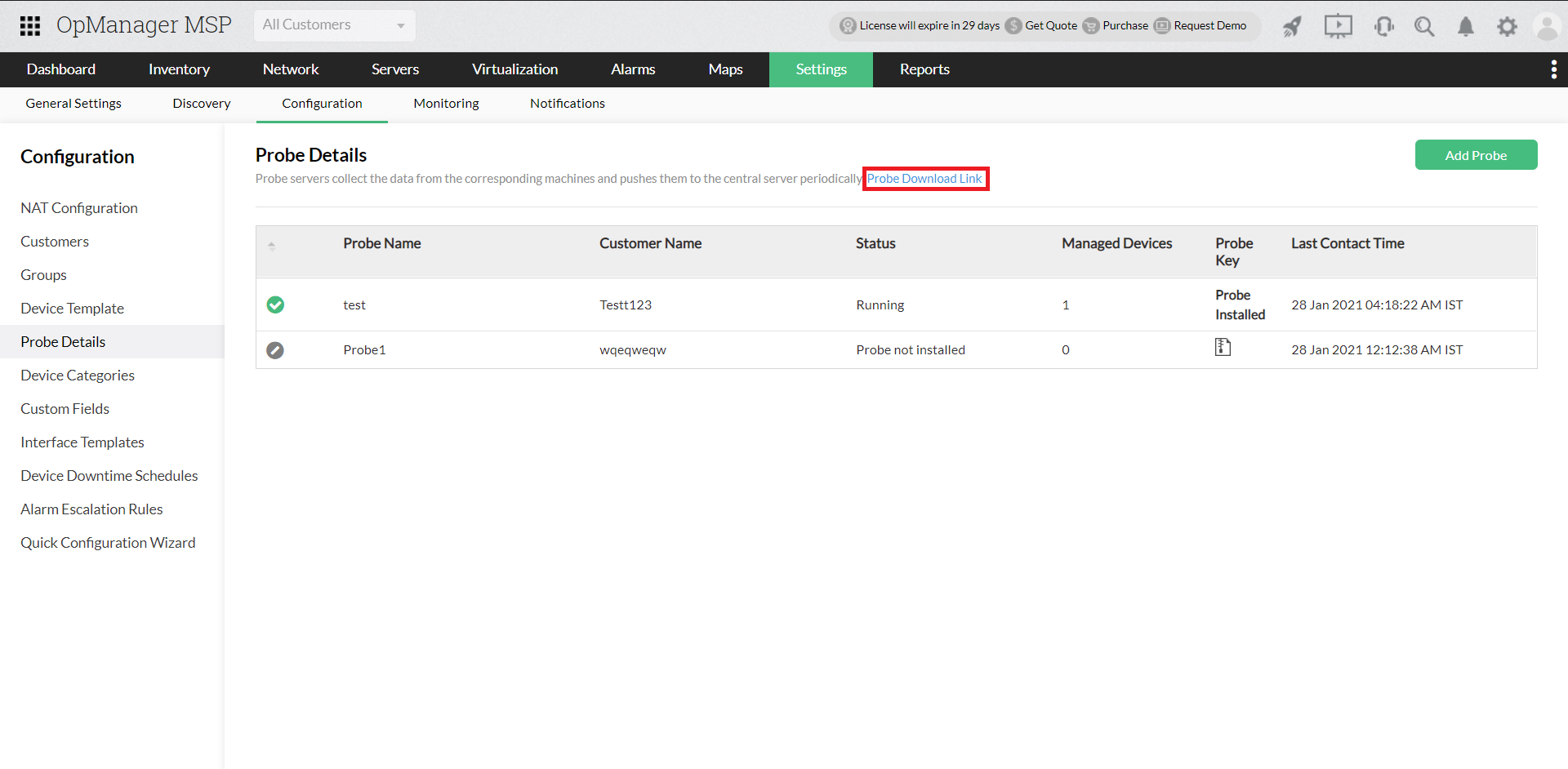Click the zipped Probe Key file icon for Probe1

click(1223, 346)
